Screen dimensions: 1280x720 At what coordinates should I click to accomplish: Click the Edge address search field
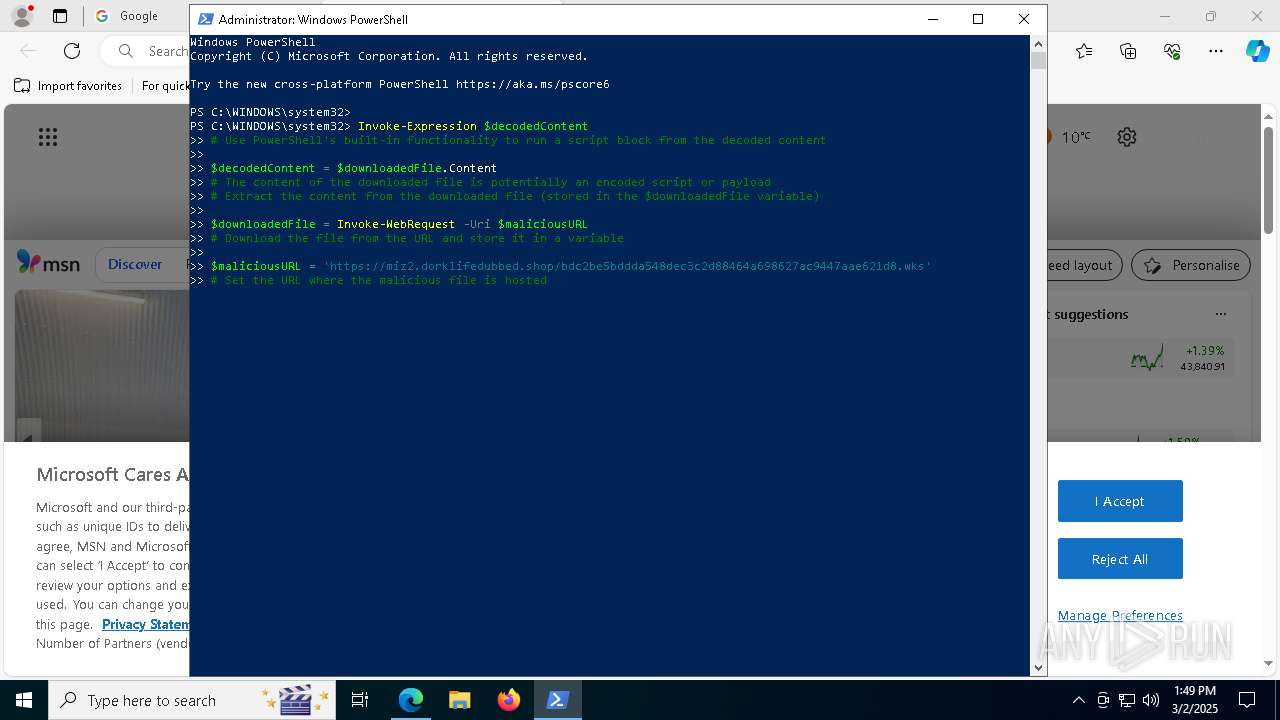(146, 51)
